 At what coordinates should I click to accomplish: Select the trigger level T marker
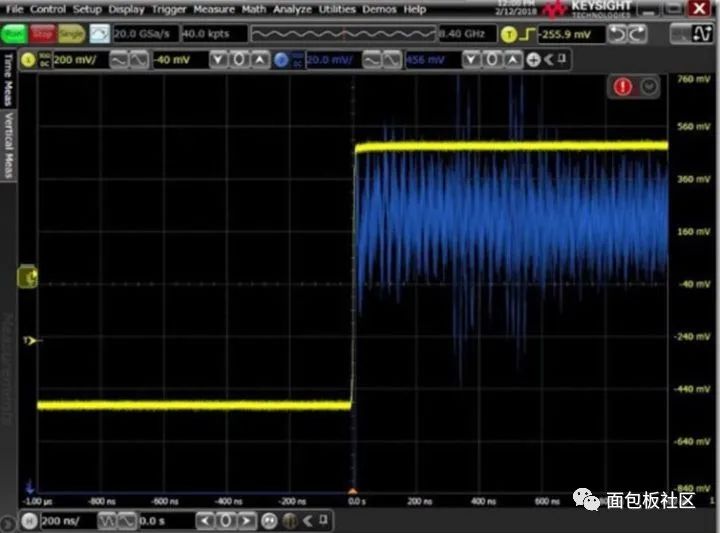tap(31, 340)
